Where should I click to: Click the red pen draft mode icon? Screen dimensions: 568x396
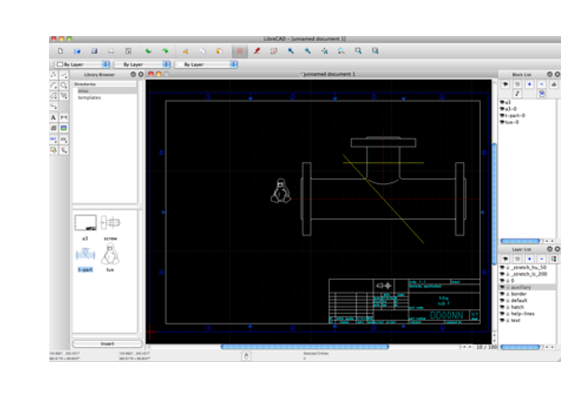[257, 51]
